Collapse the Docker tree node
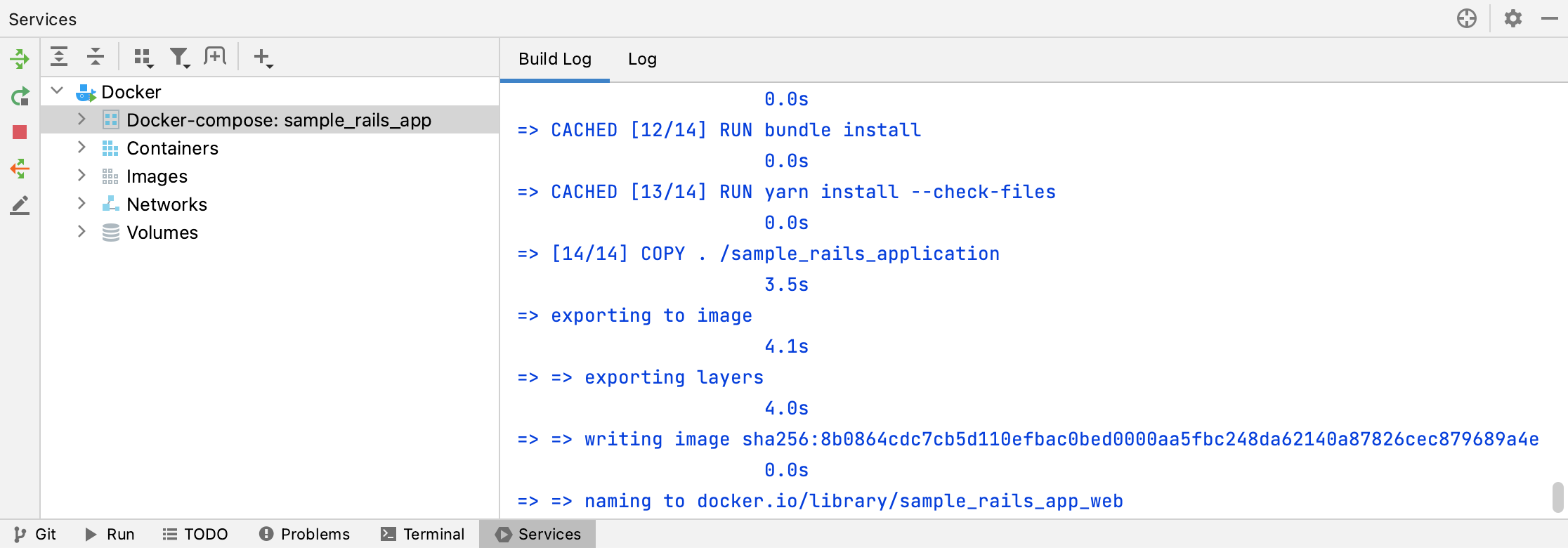The width and height of the screenshot is (1568, 548). [x=58, y=91]
